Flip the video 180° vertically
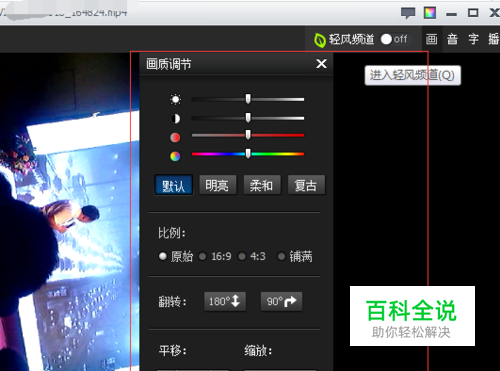500x371 pixels. tap(225, 301)
